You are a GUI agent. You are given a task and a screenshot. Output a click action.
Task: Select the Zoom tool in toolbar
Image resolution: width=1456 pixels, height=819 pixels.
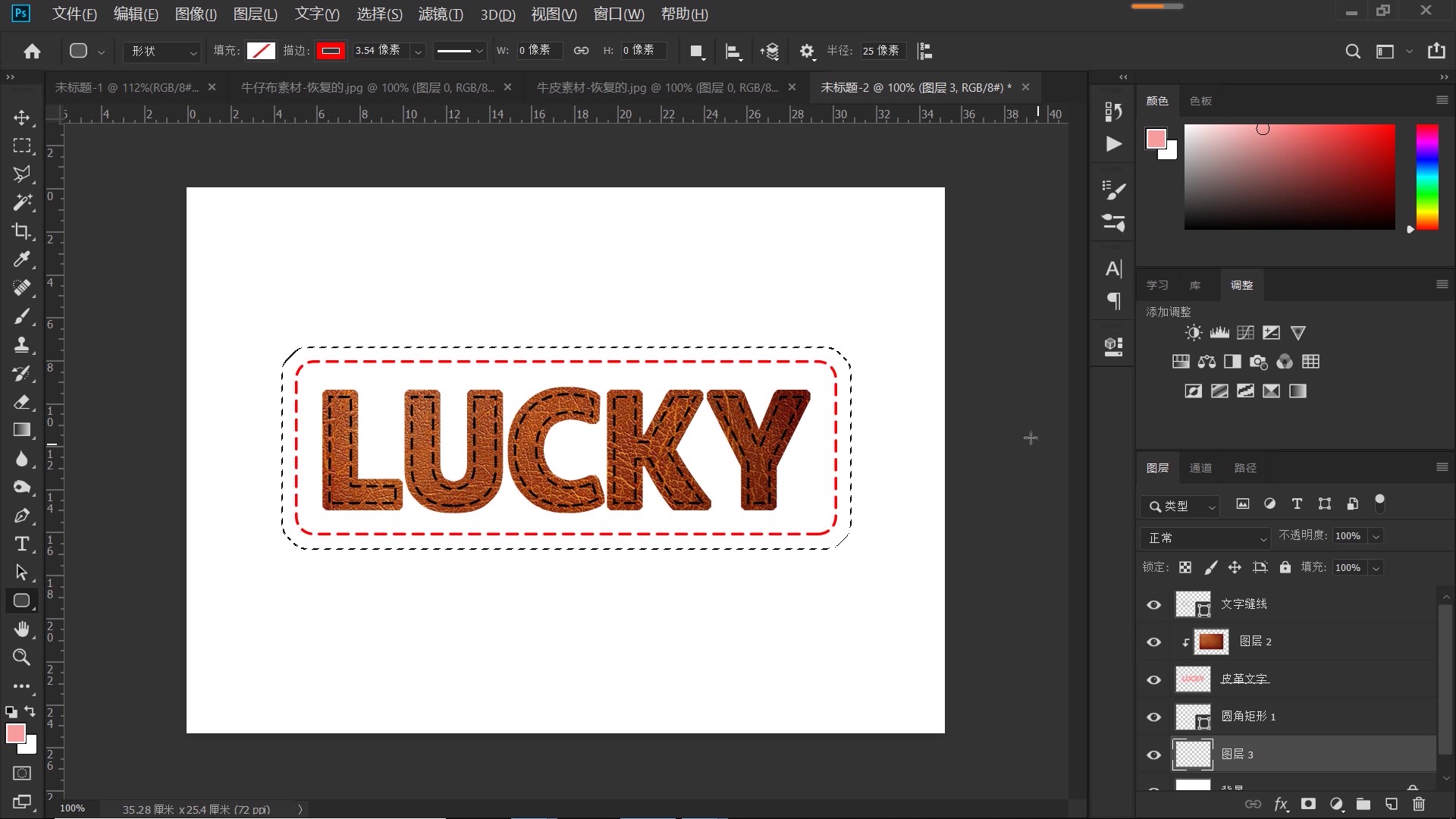[22, 657]
